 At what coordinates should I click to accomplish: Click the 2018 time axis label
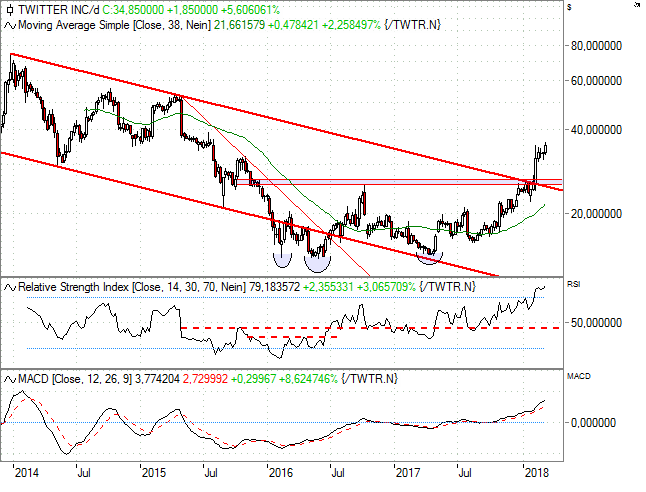coord(537,473)
